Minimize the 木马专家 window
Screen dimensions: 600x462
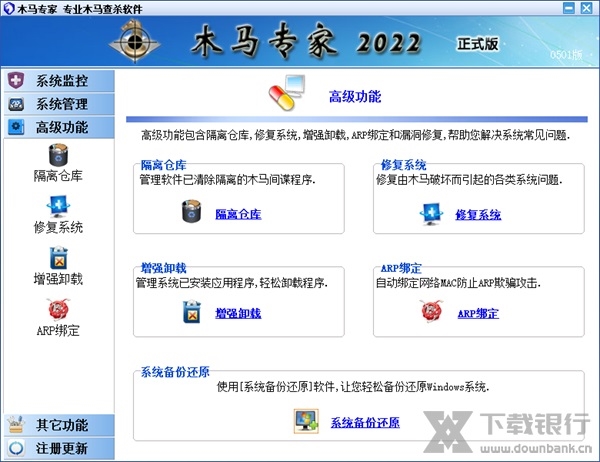click(x=569, y=8)
